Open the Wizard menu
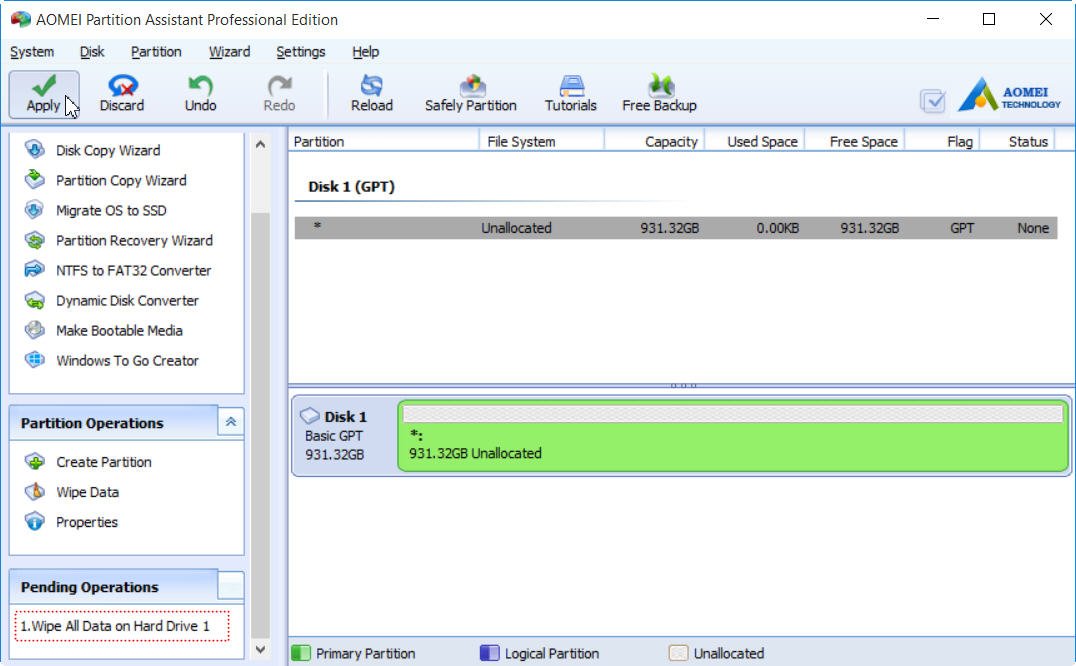 [x=229, y=52]
